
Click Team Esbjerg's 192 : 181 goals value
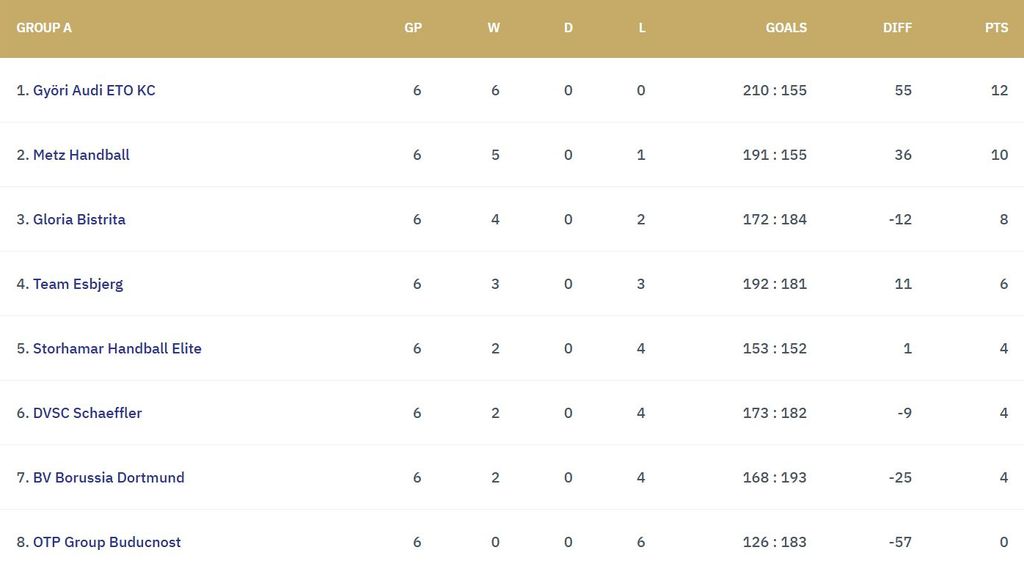[774, 284]
